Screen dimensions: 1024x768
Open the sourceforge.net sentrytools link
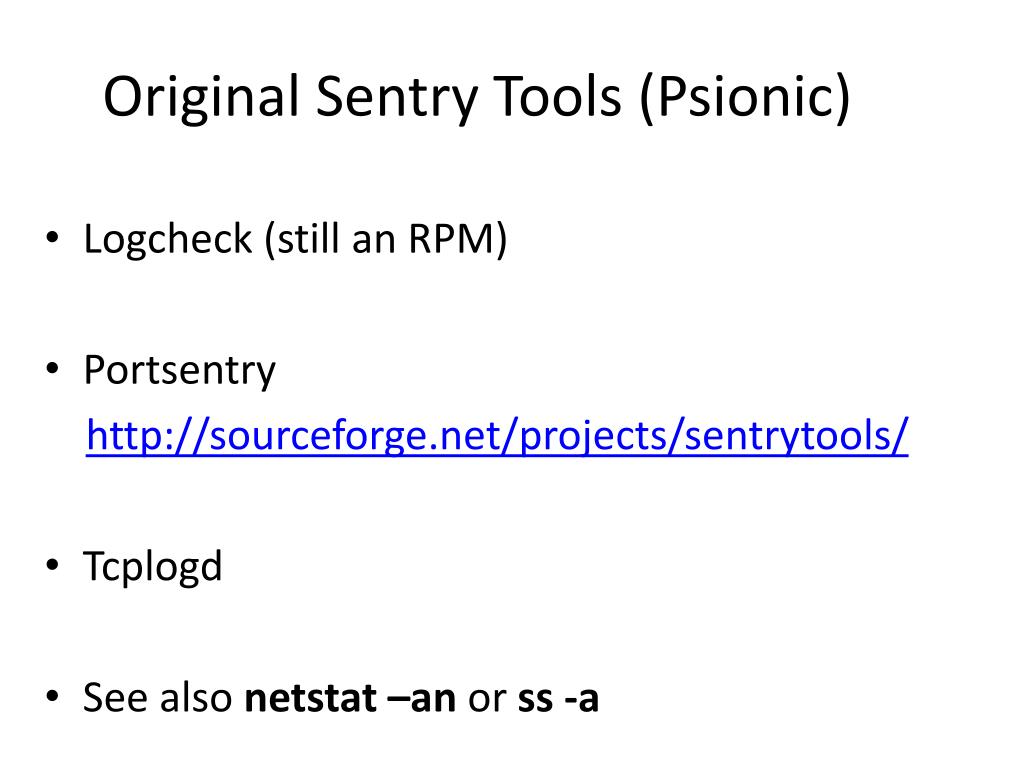(x=497, y=436)
